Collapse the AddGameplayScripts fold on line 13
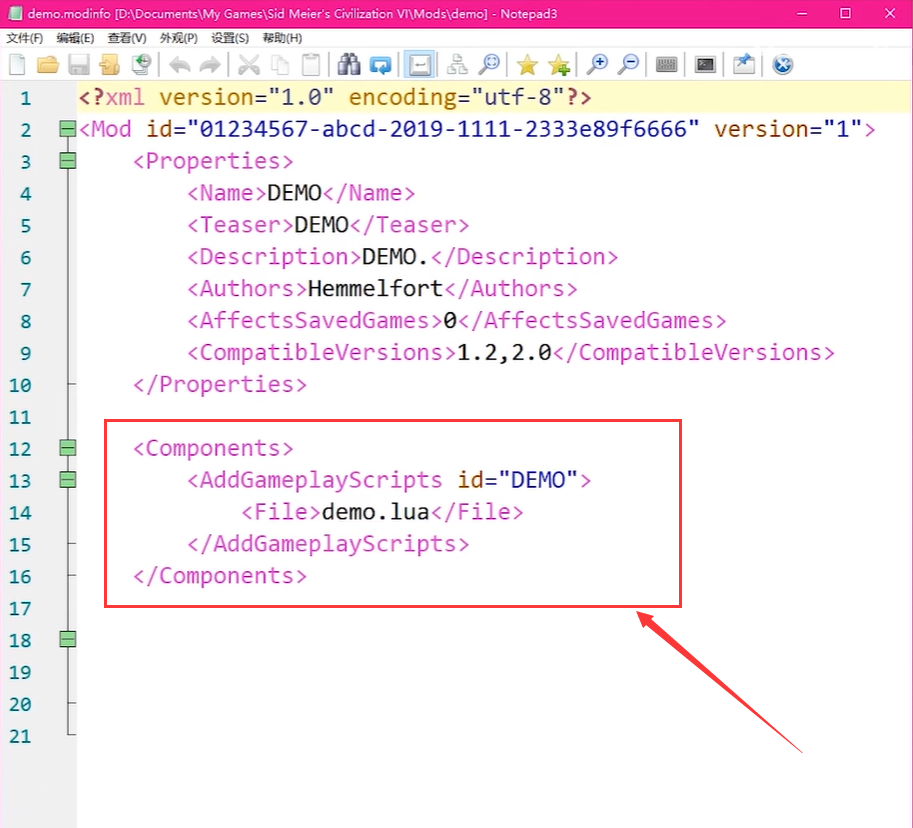 (x=68, y=480)
